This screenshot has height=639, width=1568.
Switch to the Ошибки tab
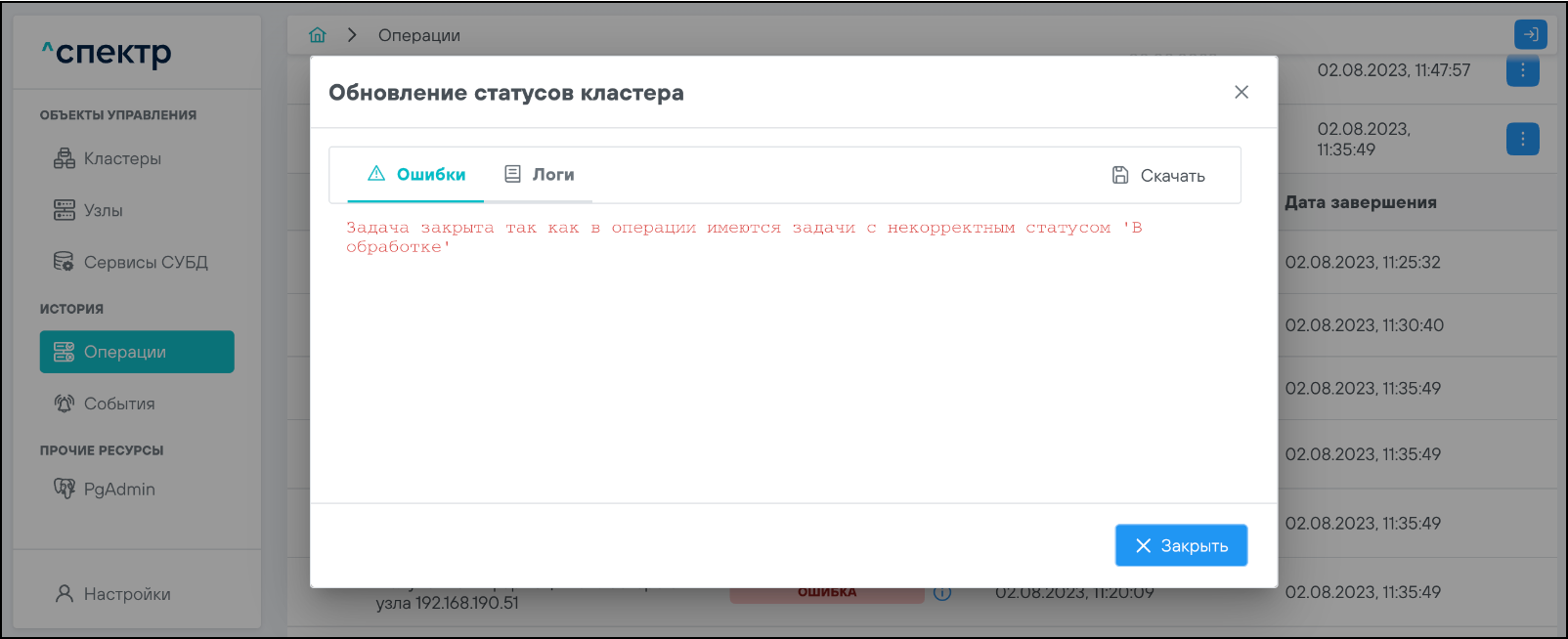point(415,175)
